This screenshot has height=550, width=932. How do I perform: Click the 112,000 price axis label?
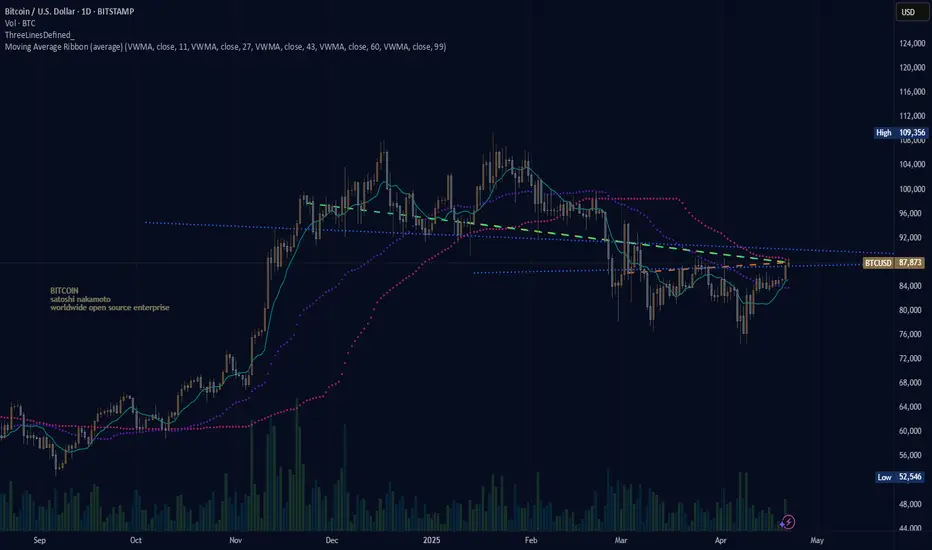coord(912,116)
